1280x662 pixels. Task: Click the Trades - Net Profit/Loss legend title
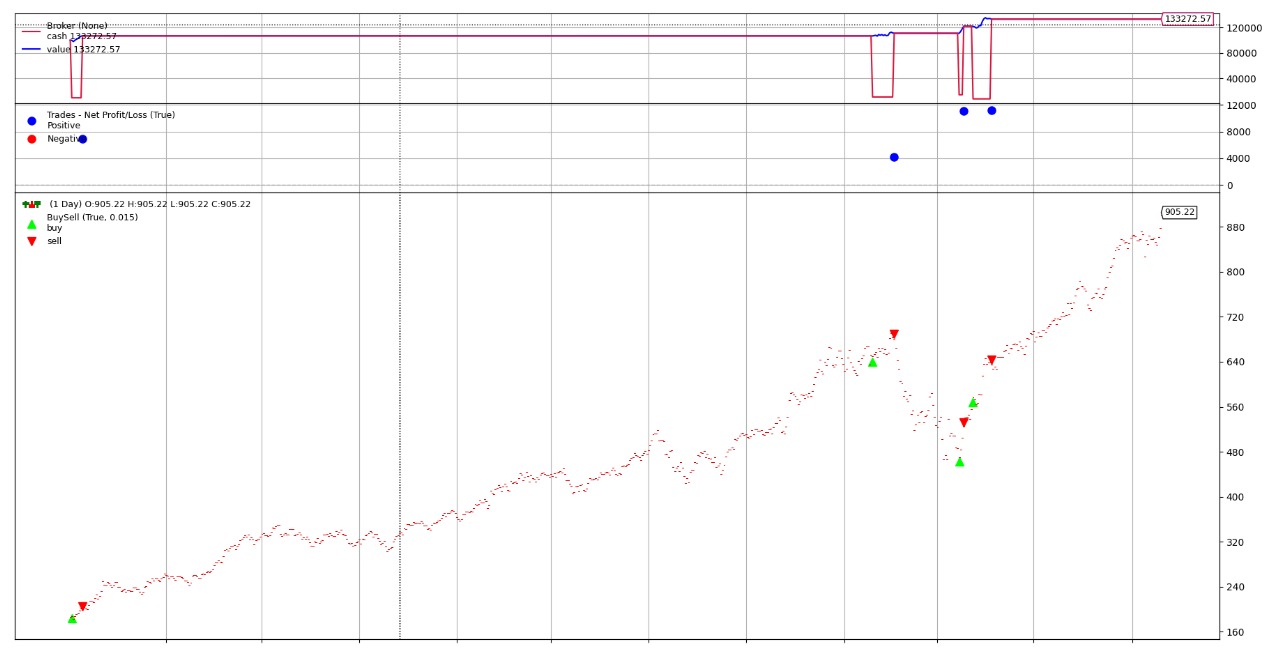tap(110, 115)
